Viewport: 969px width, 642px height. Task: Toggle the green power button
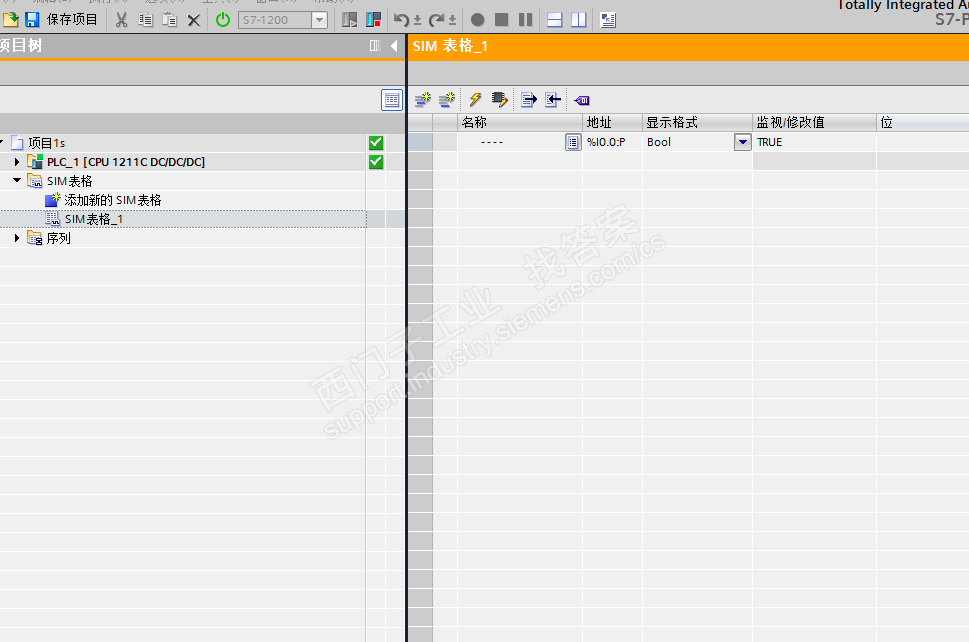point(223,20)
